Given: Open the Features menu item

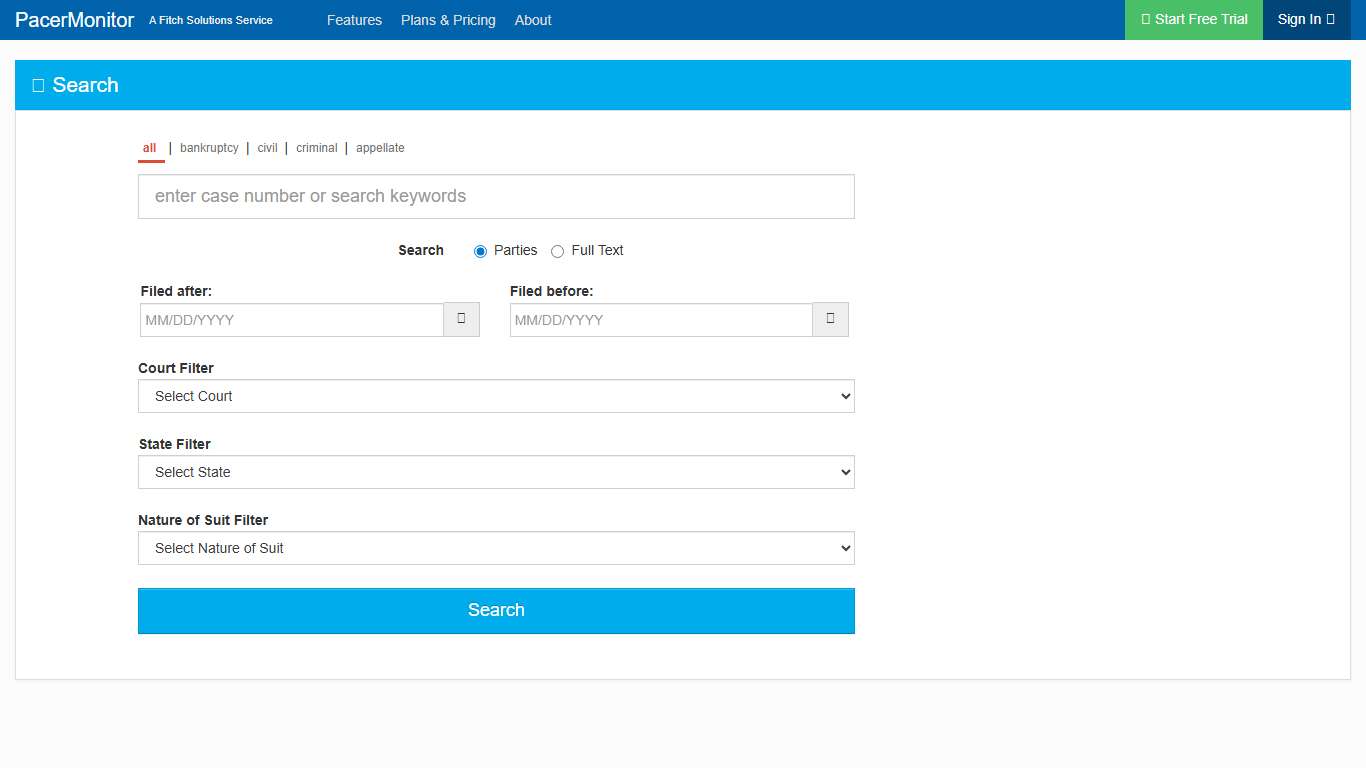Looking at the screenshot, I should 354,20.
